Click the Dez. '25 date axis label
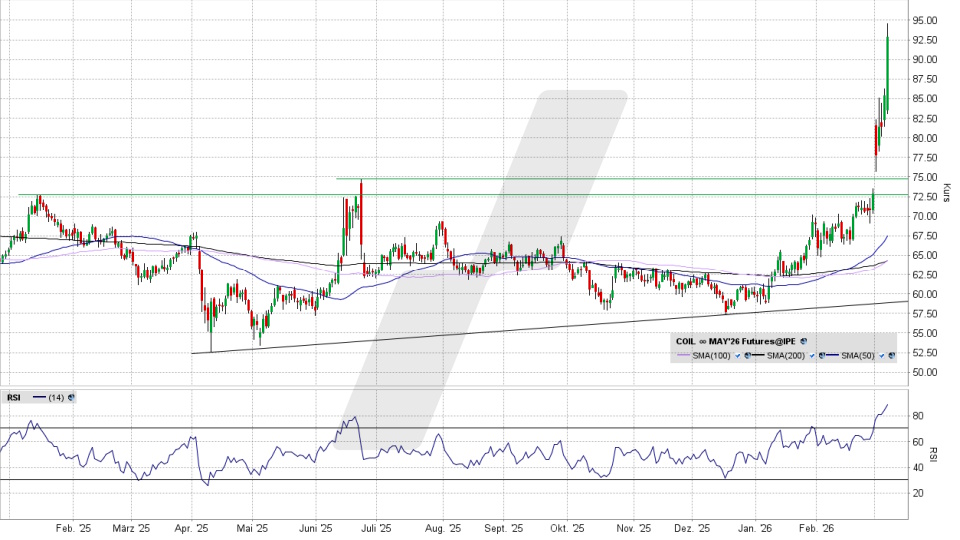Viewport: 960px width, 540px height. click(692, 528)
